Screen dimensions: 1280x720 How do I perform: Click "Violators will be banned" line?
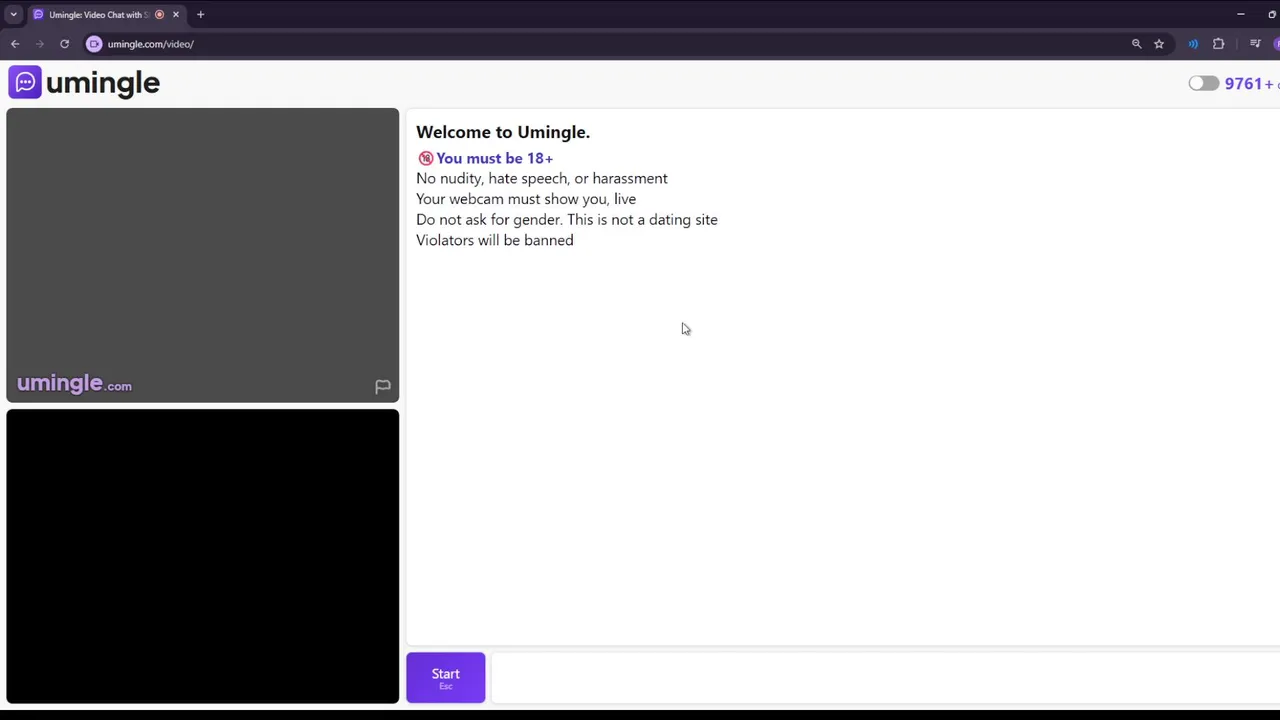pos(495,240)
